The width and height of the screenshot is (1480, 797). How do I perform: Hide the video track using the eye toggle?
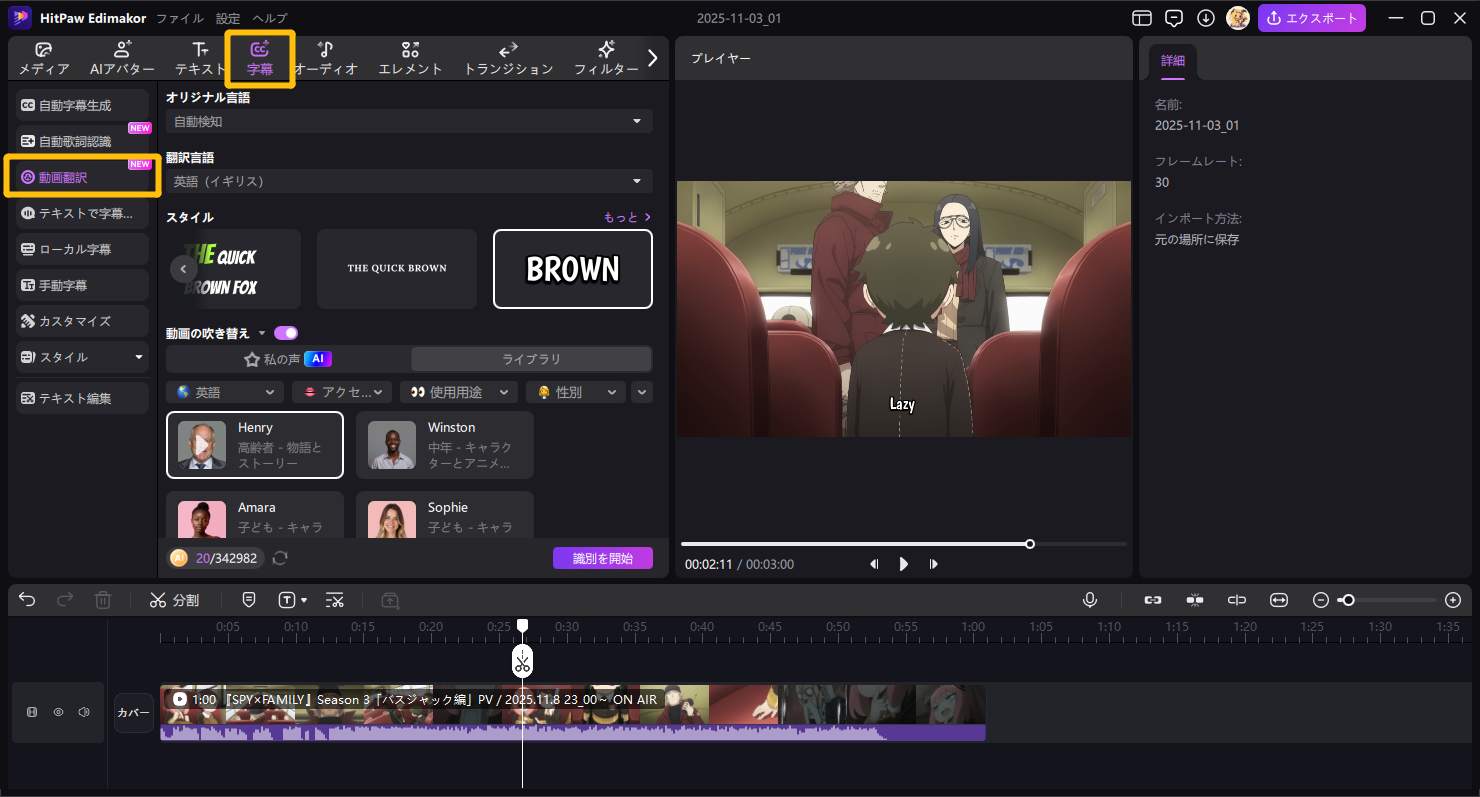pos(58,712)
